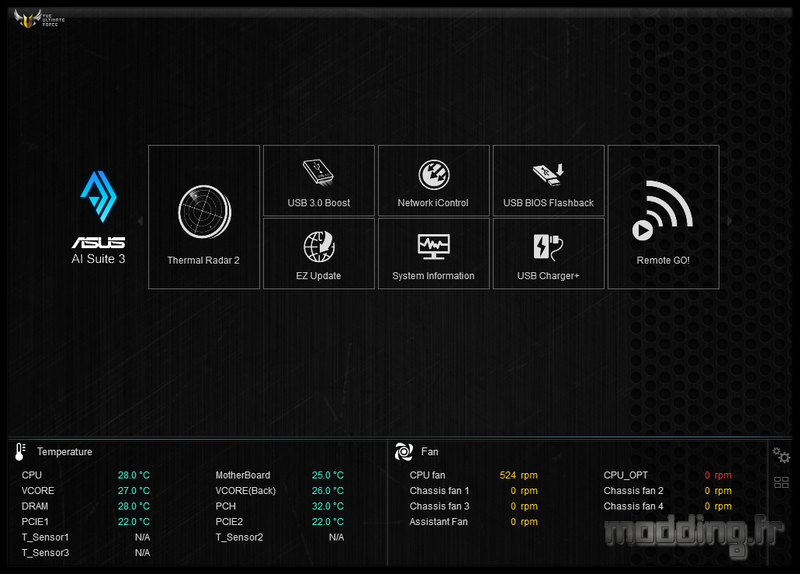This screenshot has height=574, width=800.
Task: Page tiles left with left arrow
Action: click(x=140, y=221)
